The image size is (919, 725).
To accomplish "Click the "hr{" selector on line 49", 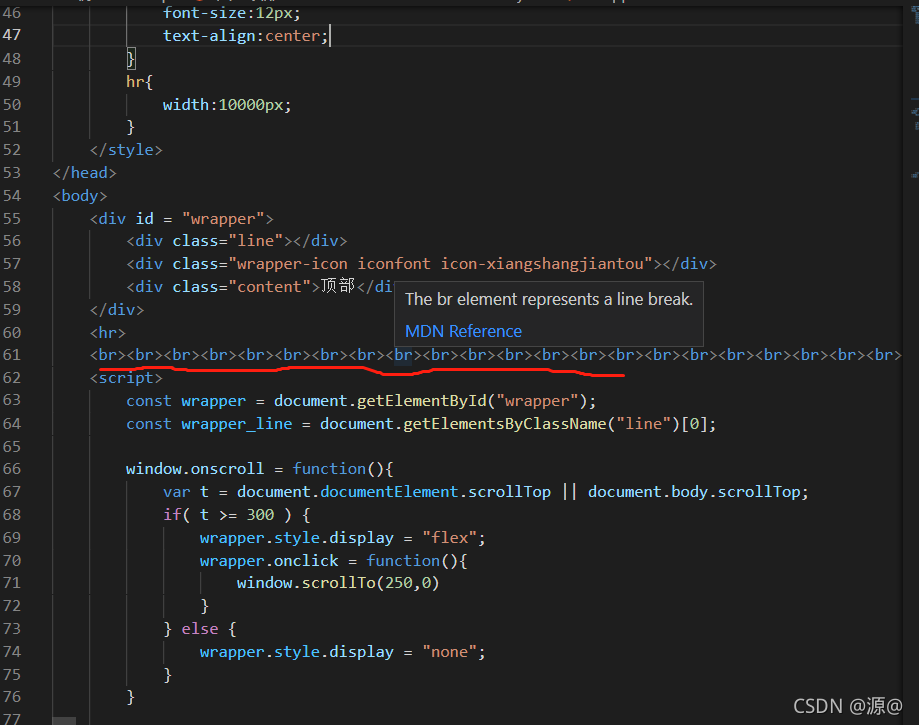I will coord(139,81).
